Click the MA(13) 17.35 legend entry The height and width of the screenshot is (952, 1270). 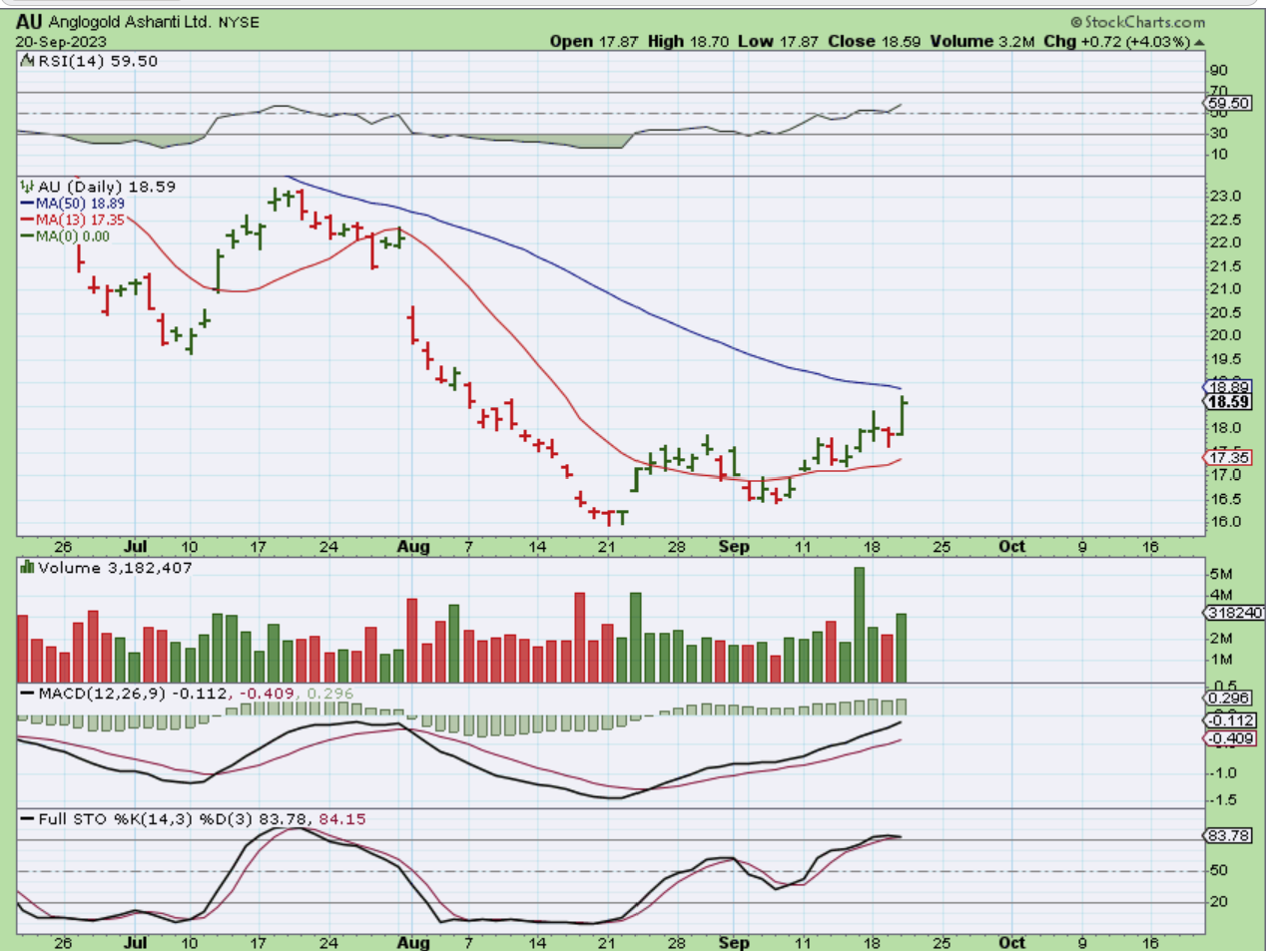[80, 220]
